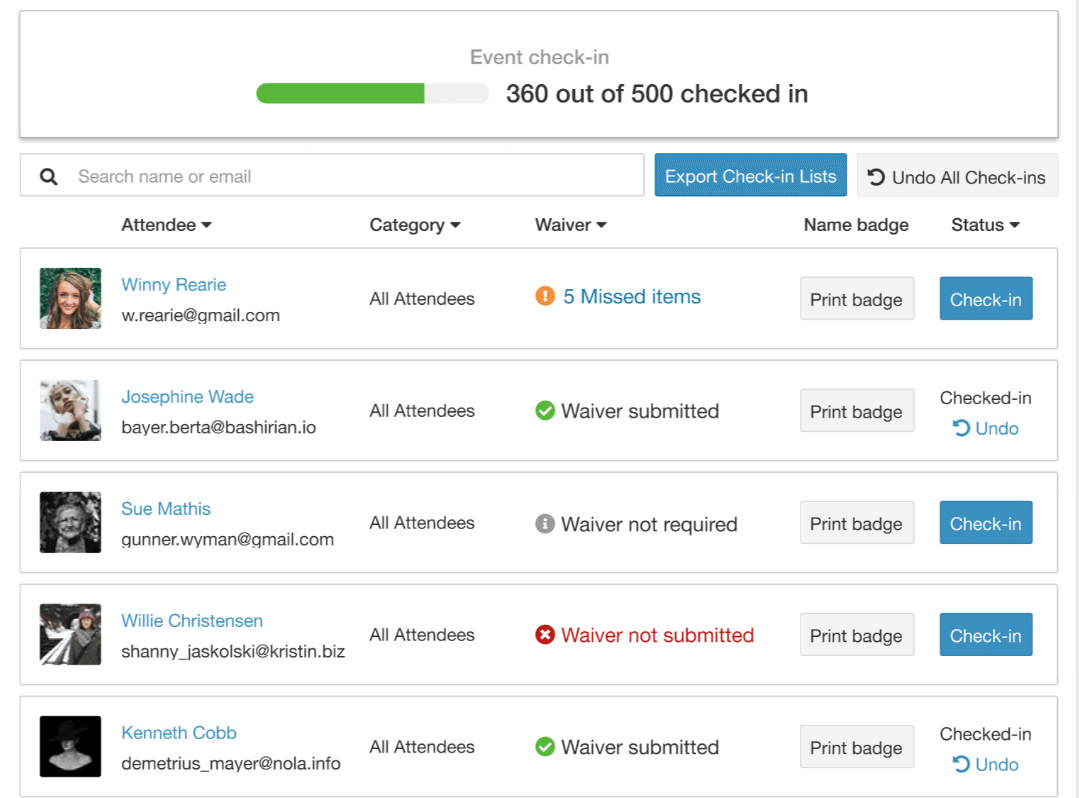This screenshot has width=1079, height=798.
Task: Undo check-in for Kenneth Cobb
Action: [x=986, y=765]
